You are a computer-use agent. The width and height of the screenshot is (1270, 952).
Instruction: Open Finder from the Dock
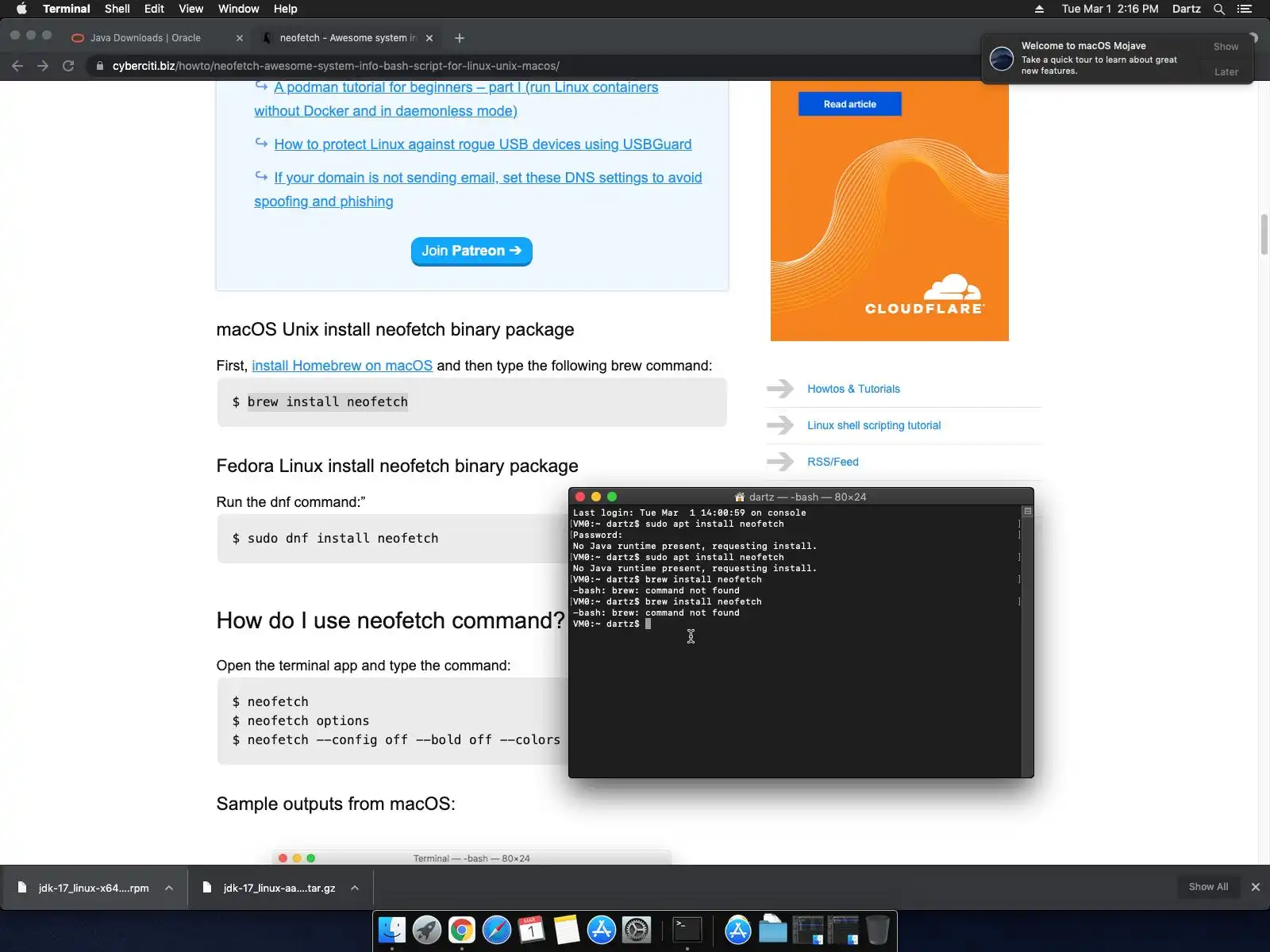click(x=392, y=930)
